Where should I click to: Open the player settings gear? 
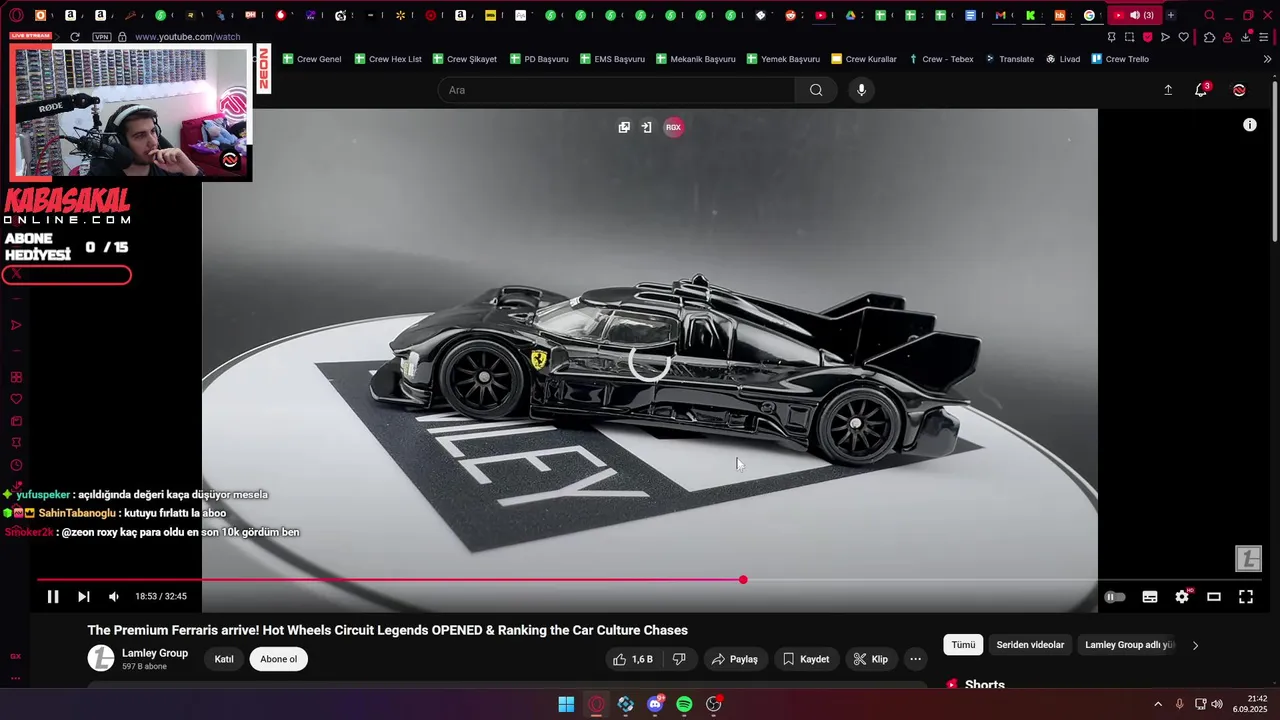[1182, 597]
